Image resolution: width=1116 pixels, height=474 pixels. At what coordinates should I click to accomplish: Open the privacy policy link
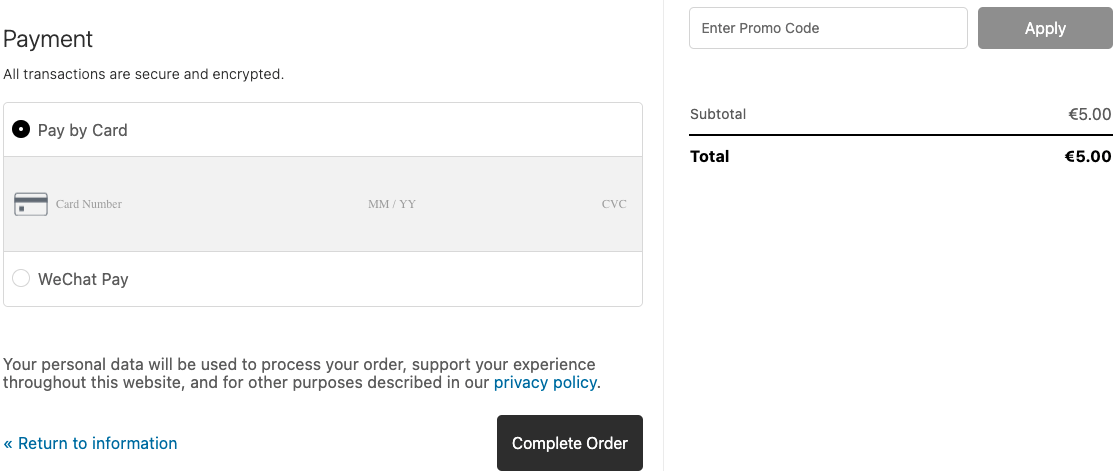(545, 382)
